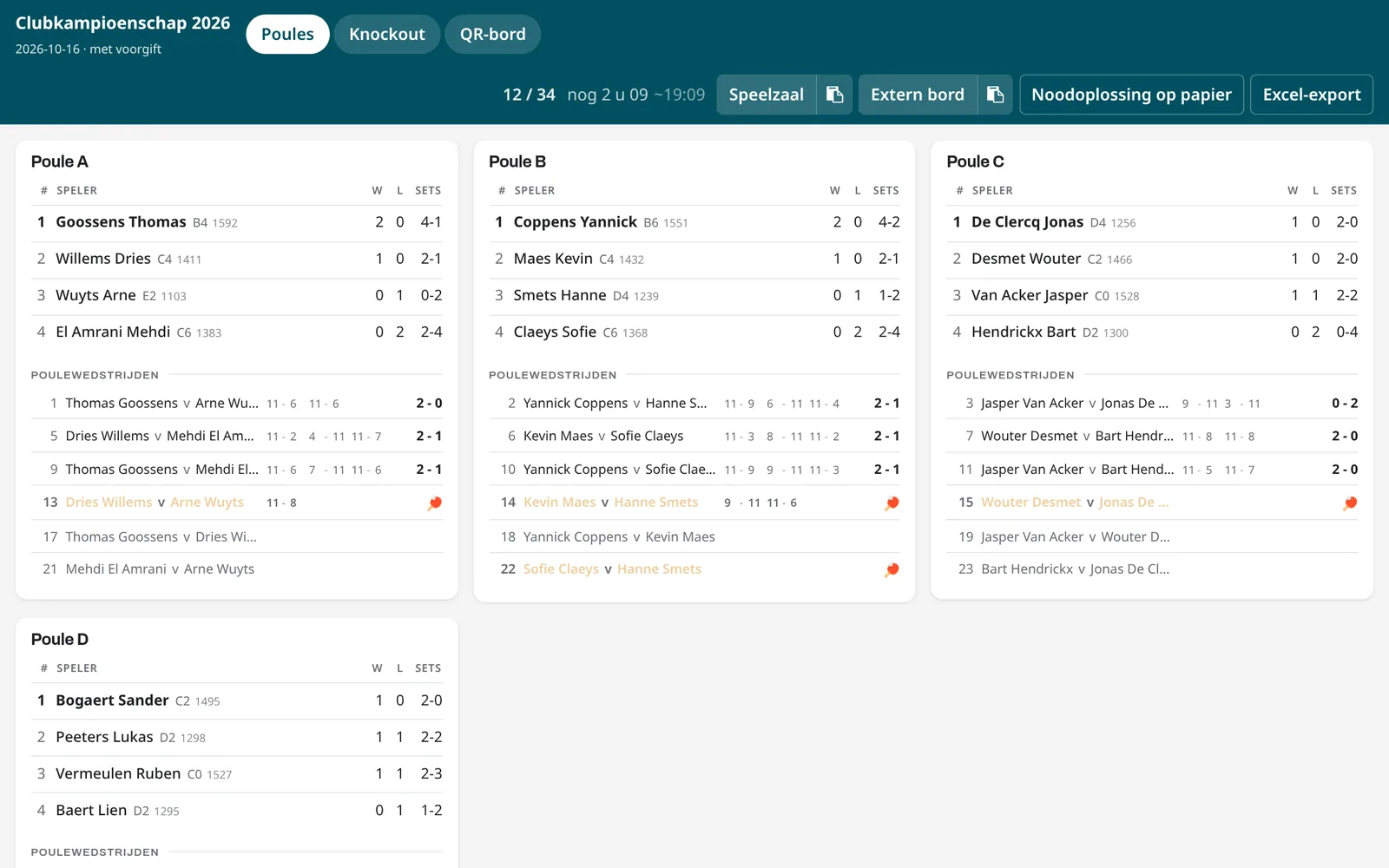
Task: Click ping-pong icon on match 14 Kevin Maes
Action: pos(892,503)
